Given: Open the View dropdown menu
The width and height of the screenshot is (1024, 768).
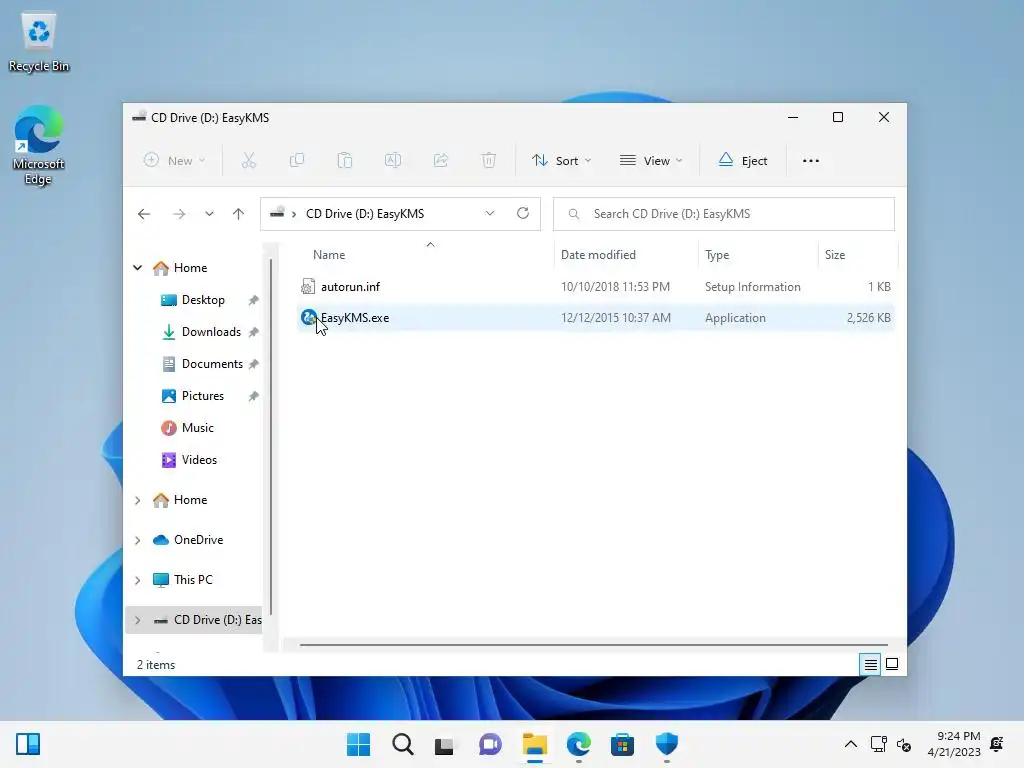Looking at the screenshot, I should (x=651, y=161).
